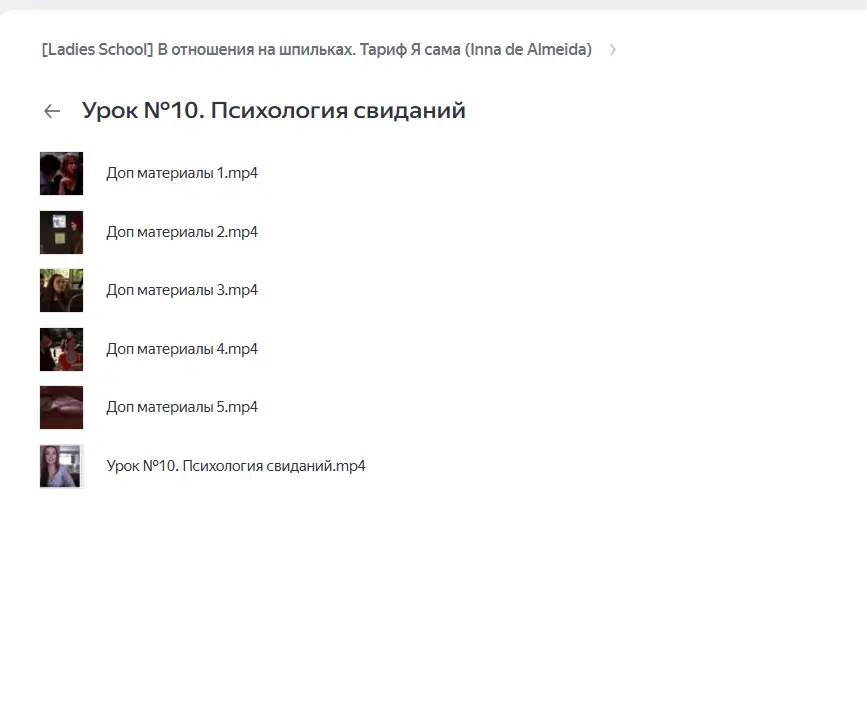867x712 pixels.
Task: Open the woman's face thumbnail of the lesson video
Action: point(61,466)
